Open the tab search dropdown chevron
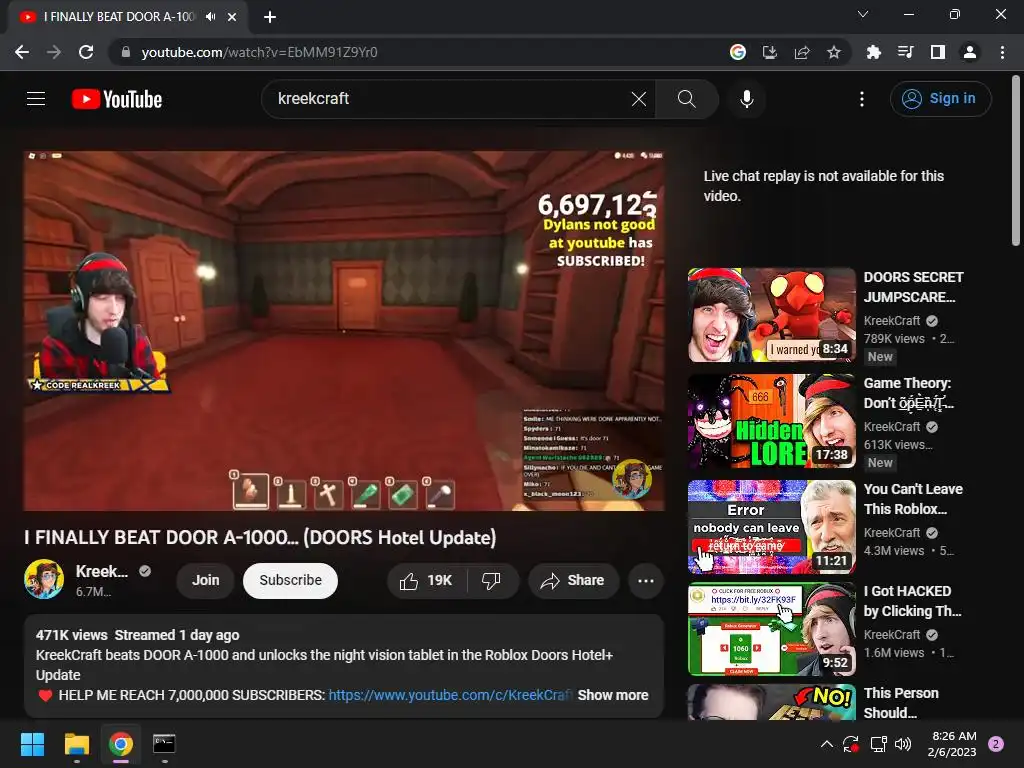Screen dimensions: 1024x768 coord(863,14)
